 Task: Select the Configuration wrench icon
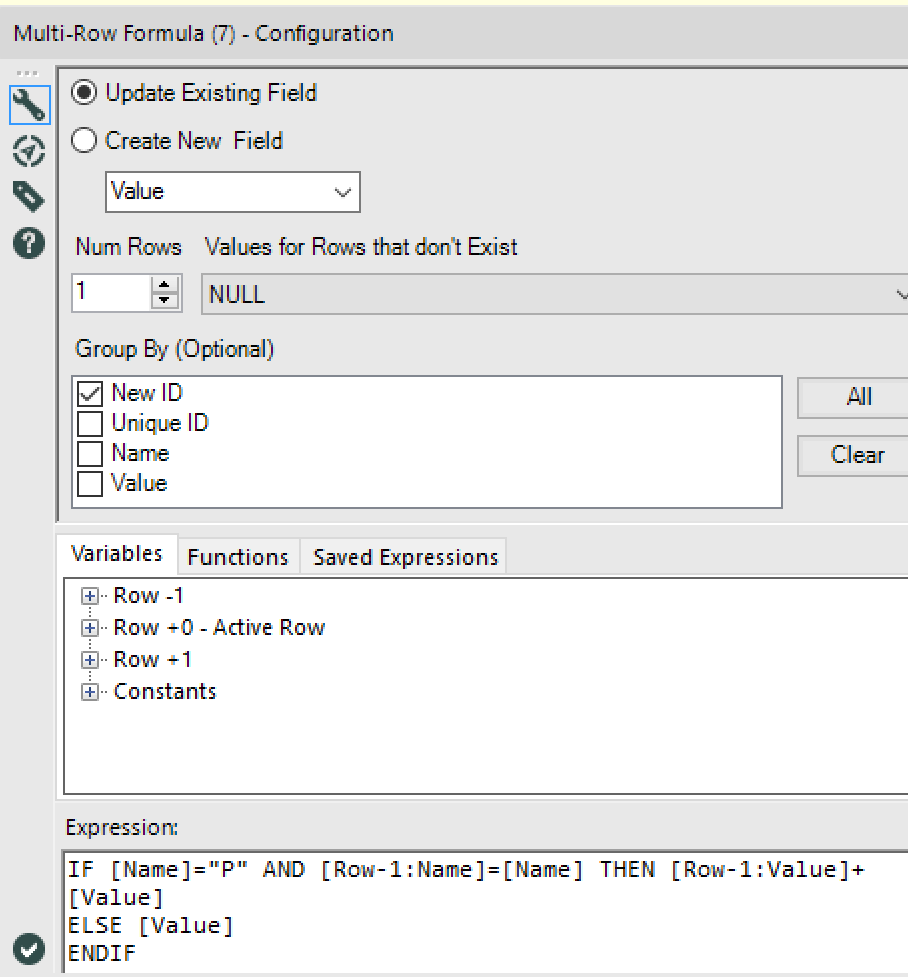click(x=28, y=104)
